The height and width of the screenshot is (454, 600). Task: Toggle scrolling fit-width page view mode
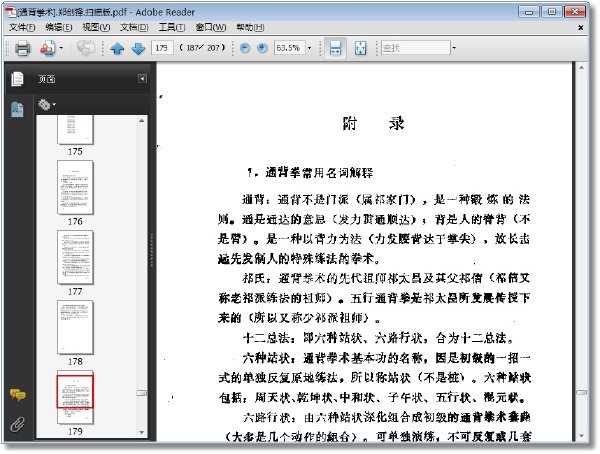point(335,48)
